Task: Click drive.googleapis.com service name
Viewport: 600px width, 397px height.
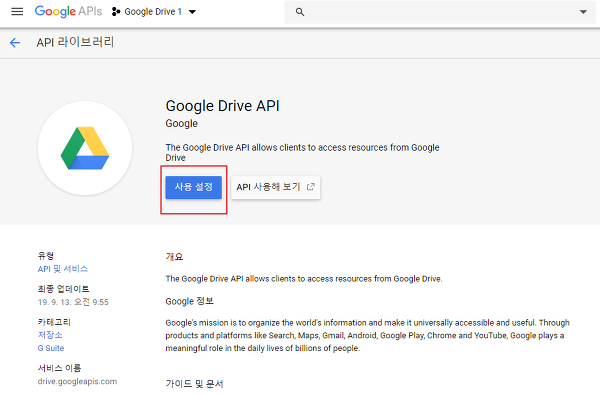Action: [77, 381]
